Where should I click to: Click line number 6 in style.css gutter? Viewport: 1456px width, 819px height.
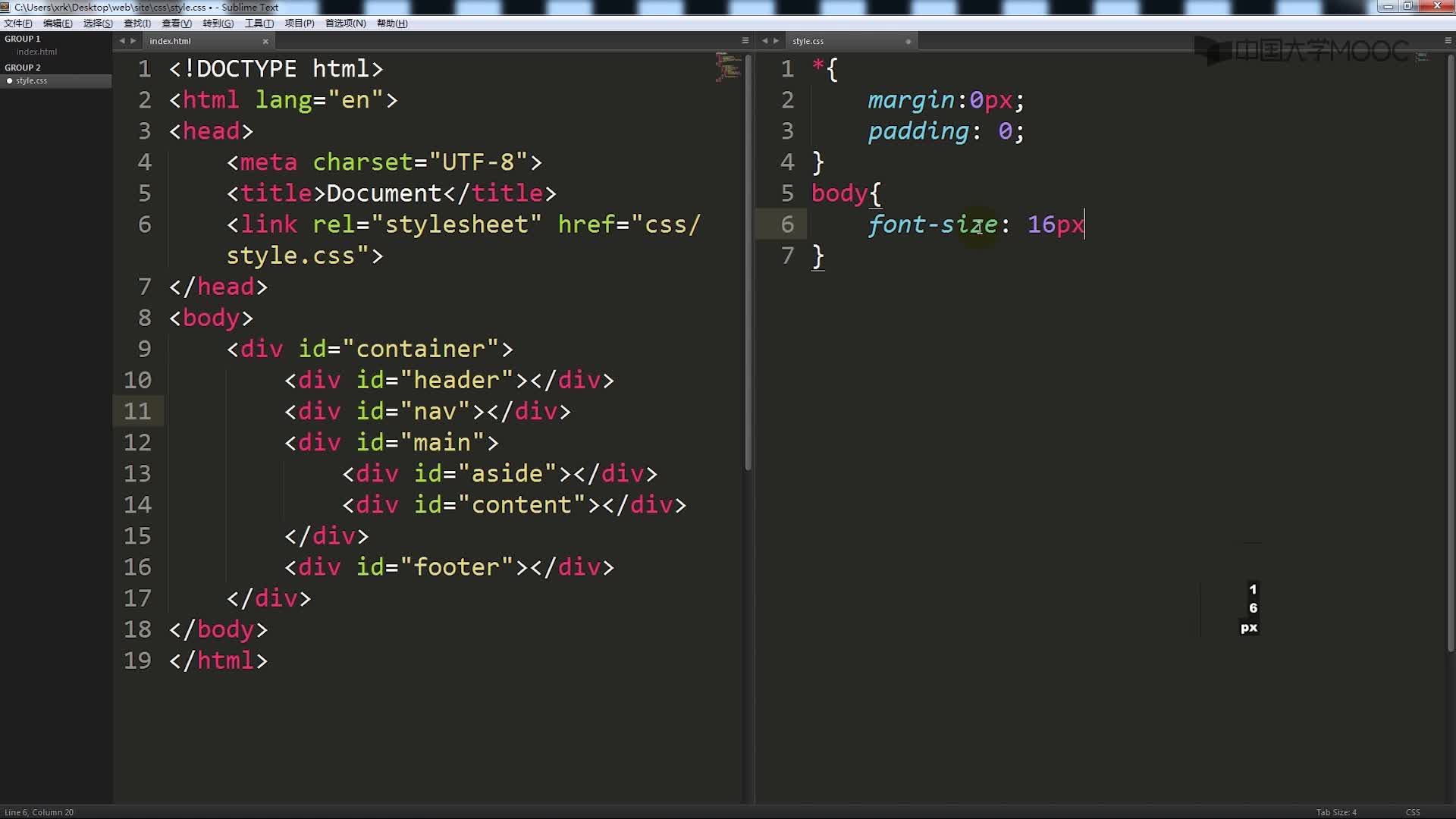pyautogui.click(x=788, y=224)
